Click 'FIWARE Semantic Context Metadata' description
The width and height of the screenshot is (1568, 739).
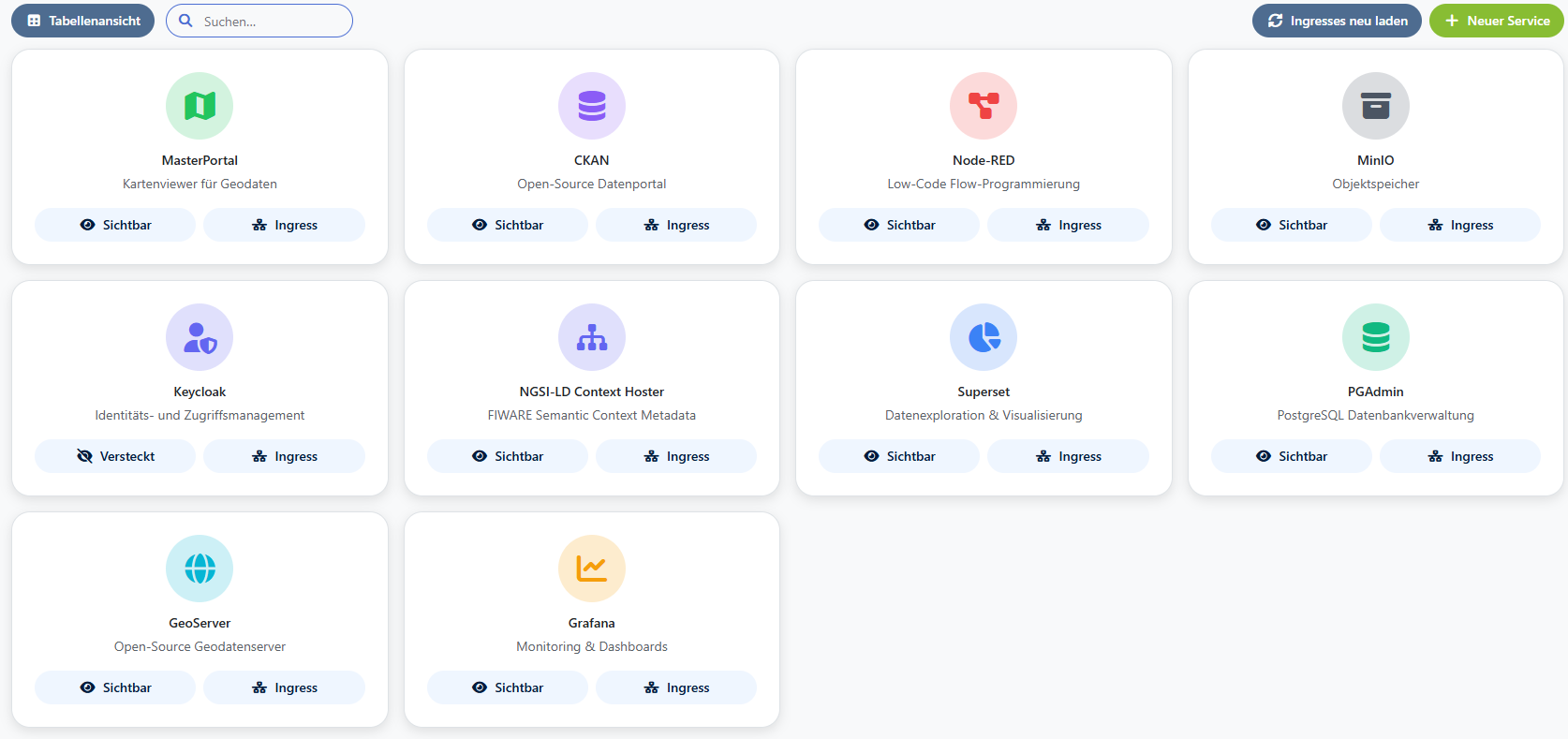point(592,415)
